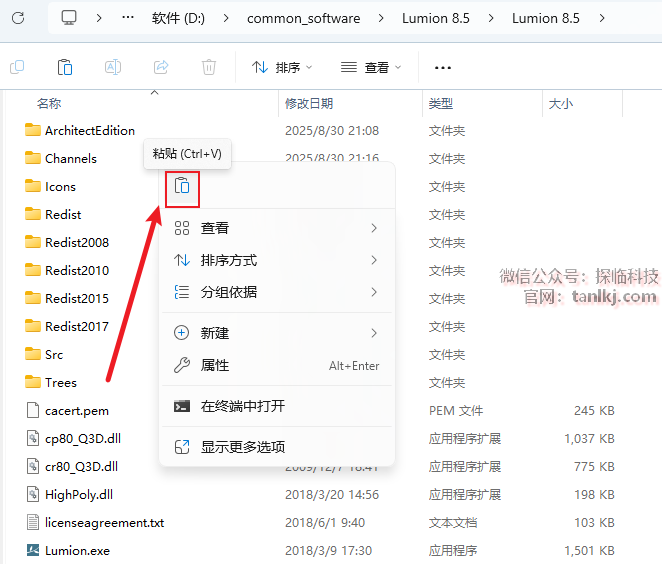Click the Lumion.exe application icon
The height and width of the screenshot is (565, 662).
point(33,550)
